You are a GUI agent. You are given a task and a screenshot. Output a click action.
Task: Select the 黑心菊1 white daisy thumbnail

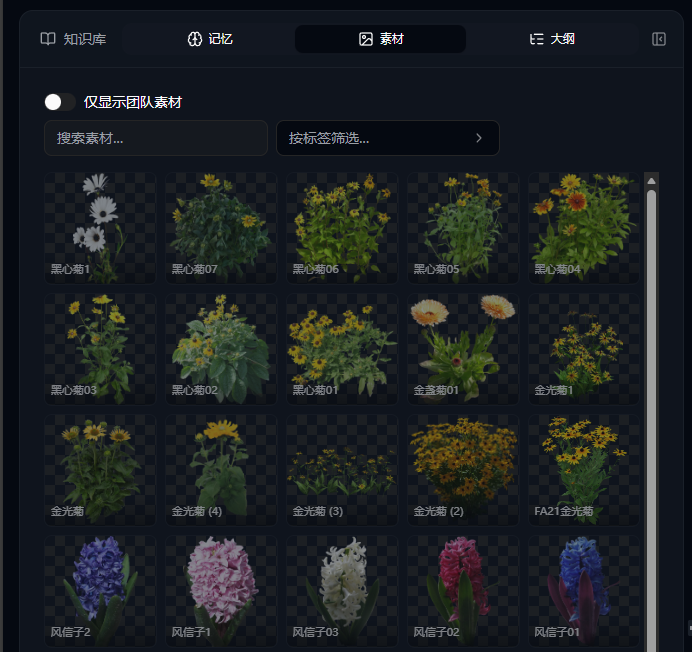[100, 228]
